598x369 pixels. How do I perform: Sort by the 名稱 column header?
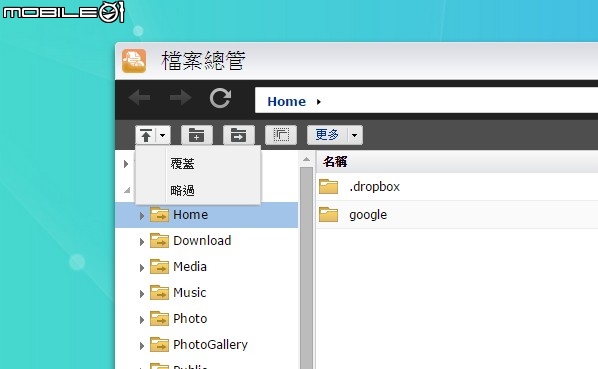335,162
